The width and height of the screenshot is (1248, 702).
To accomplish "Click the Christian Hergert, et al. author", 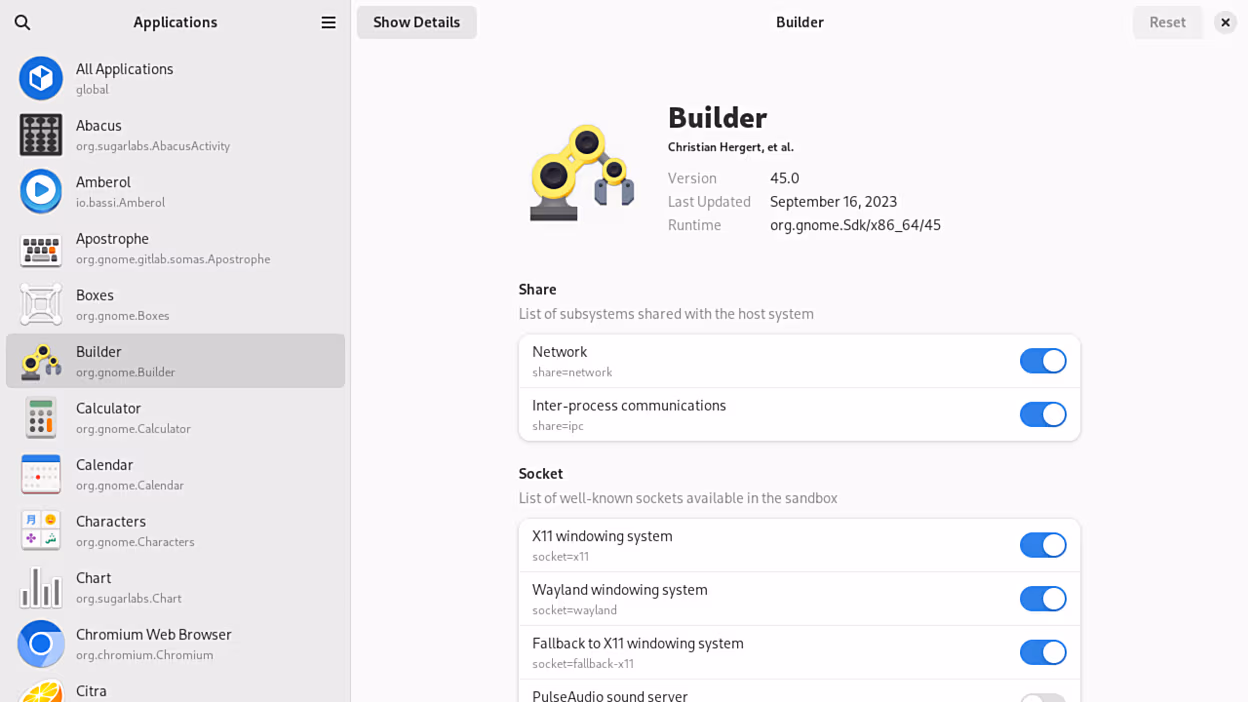I will pyautogui.click(x=731, y=147).
